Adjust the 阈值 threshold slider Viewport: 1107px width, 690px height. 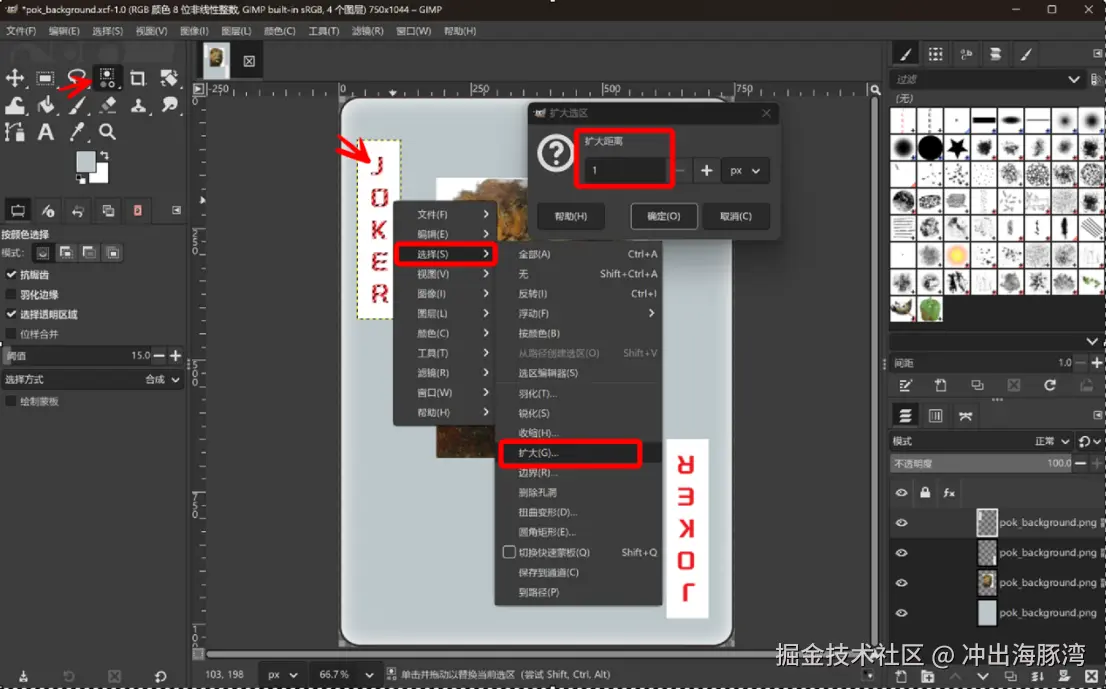point(76,356)
